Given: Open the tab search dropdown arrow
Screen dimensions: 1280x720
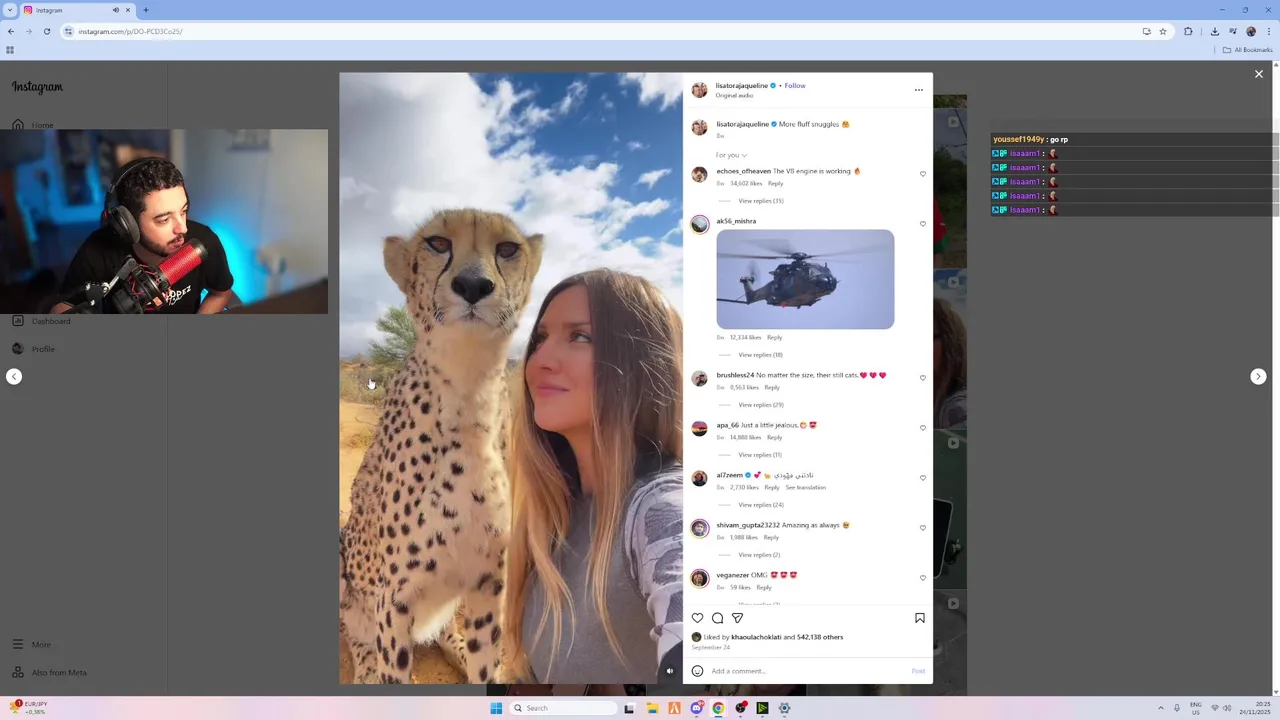Looking at the screenshot, I should point(10,10).
